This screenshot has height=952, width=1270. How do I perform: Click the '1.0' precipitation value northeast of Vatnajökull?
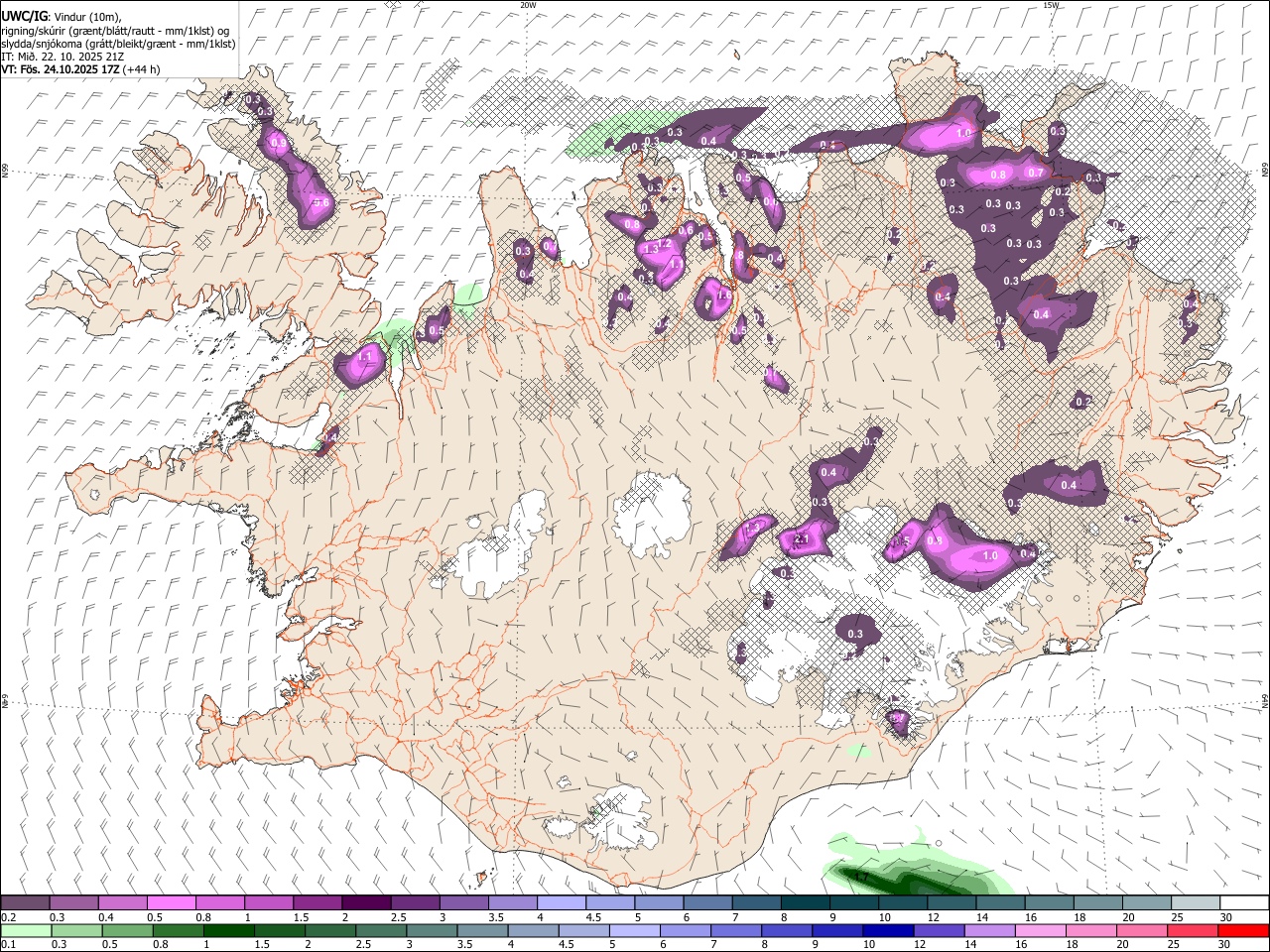(x=990, y=556)
